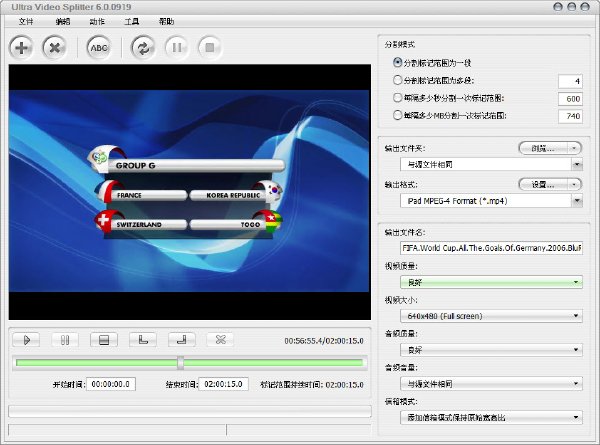Image resolution: width=600 pixels, height=445 pixels.
Task: Play the video preview
Action: 26,340
